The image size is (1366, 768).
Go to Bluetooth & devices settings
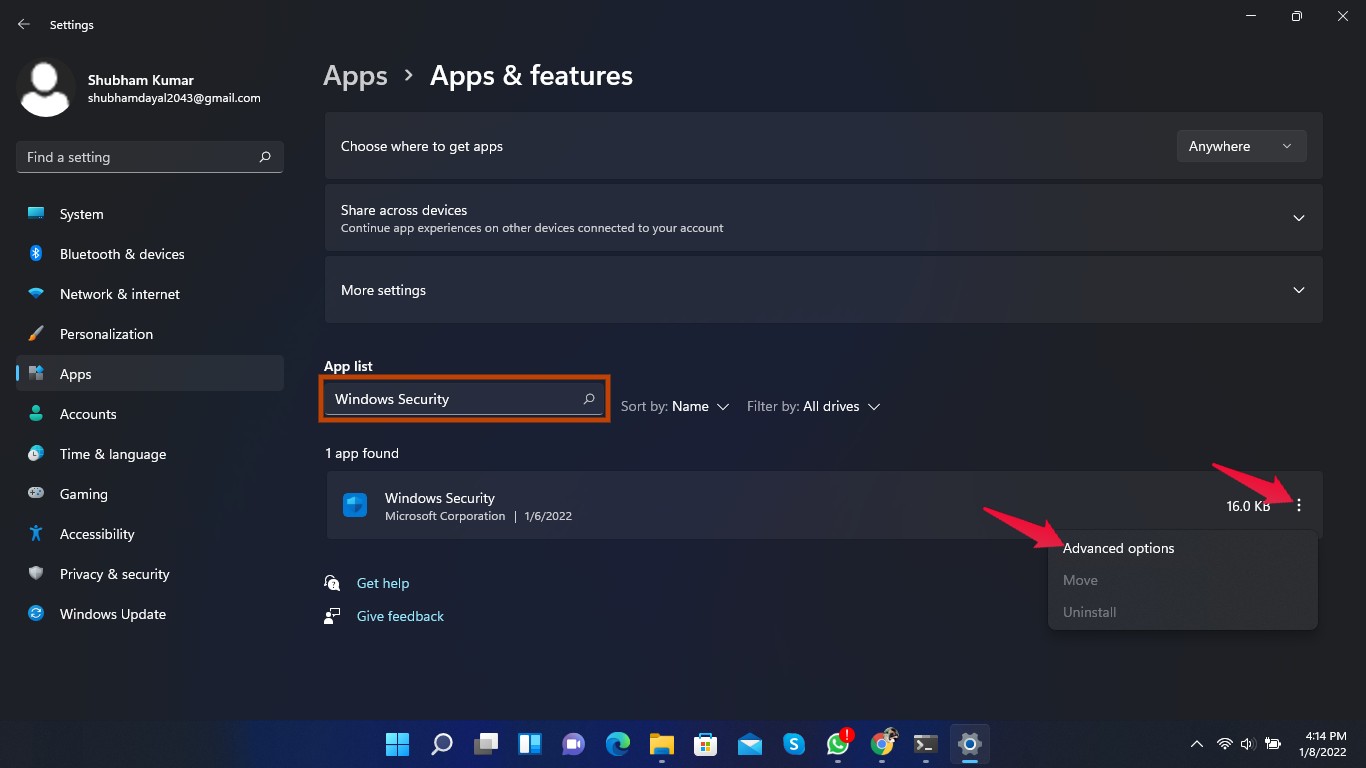(x=150, y=254)
